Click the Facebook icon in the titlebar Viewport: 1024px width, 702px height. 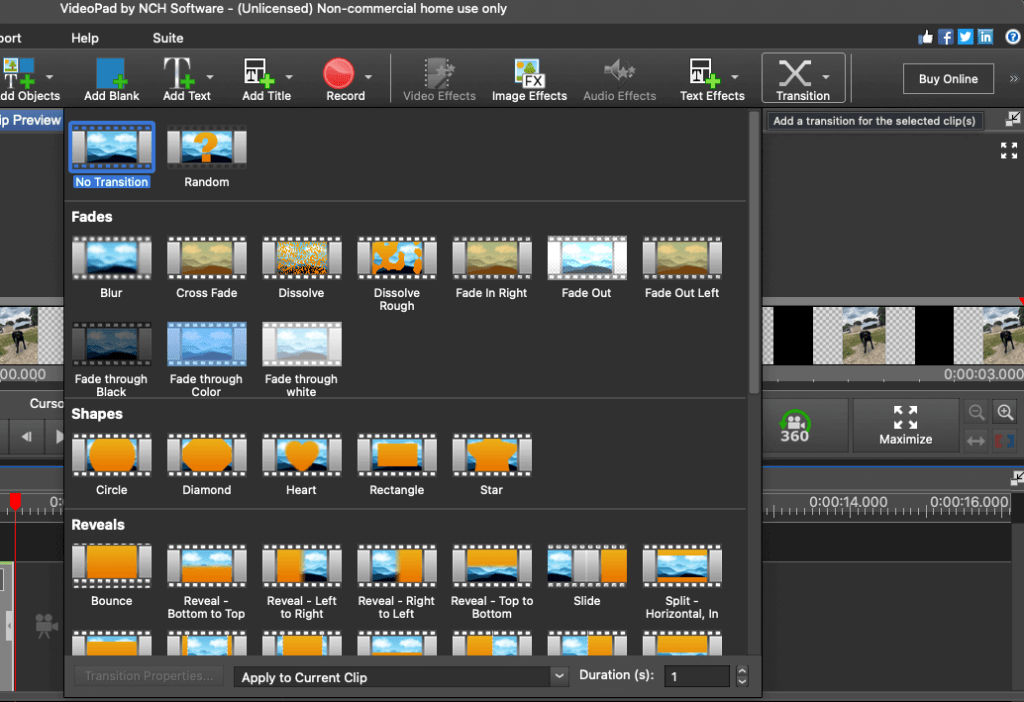943,36
